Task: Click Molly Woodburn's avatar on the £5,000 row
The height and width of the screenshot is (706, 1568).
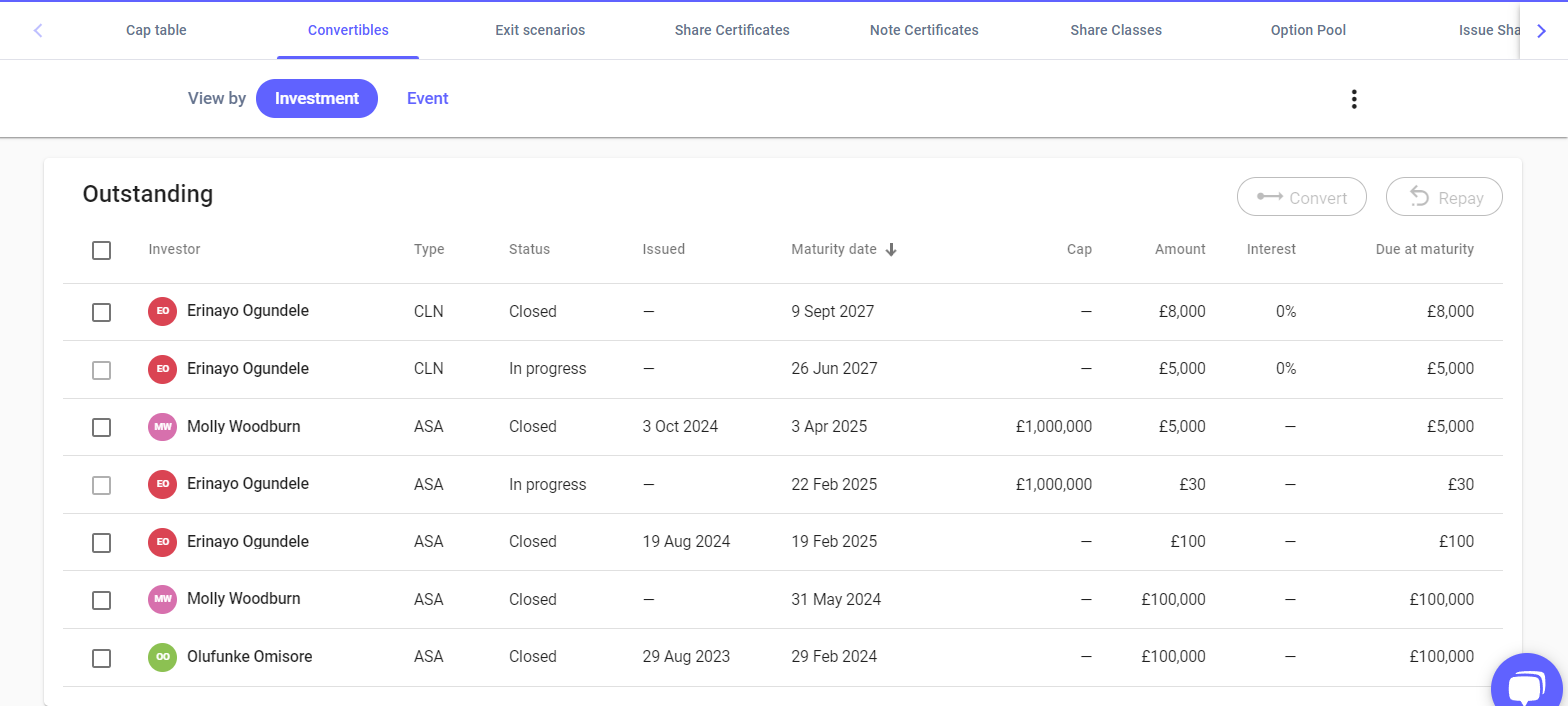Action: click(162, 427)
